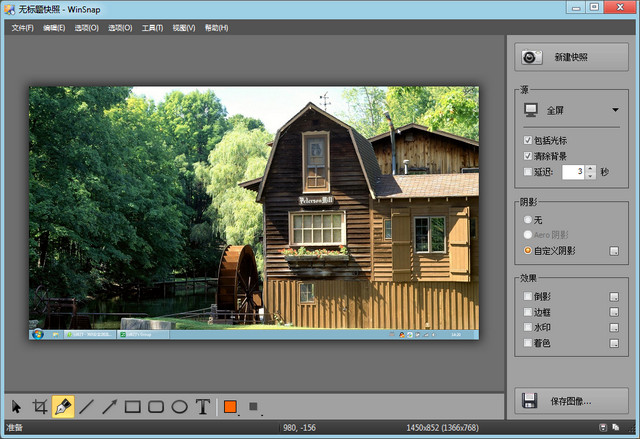Enable the 倒影 reflection effect
This screenshot has height=439, width=640.
528,296
